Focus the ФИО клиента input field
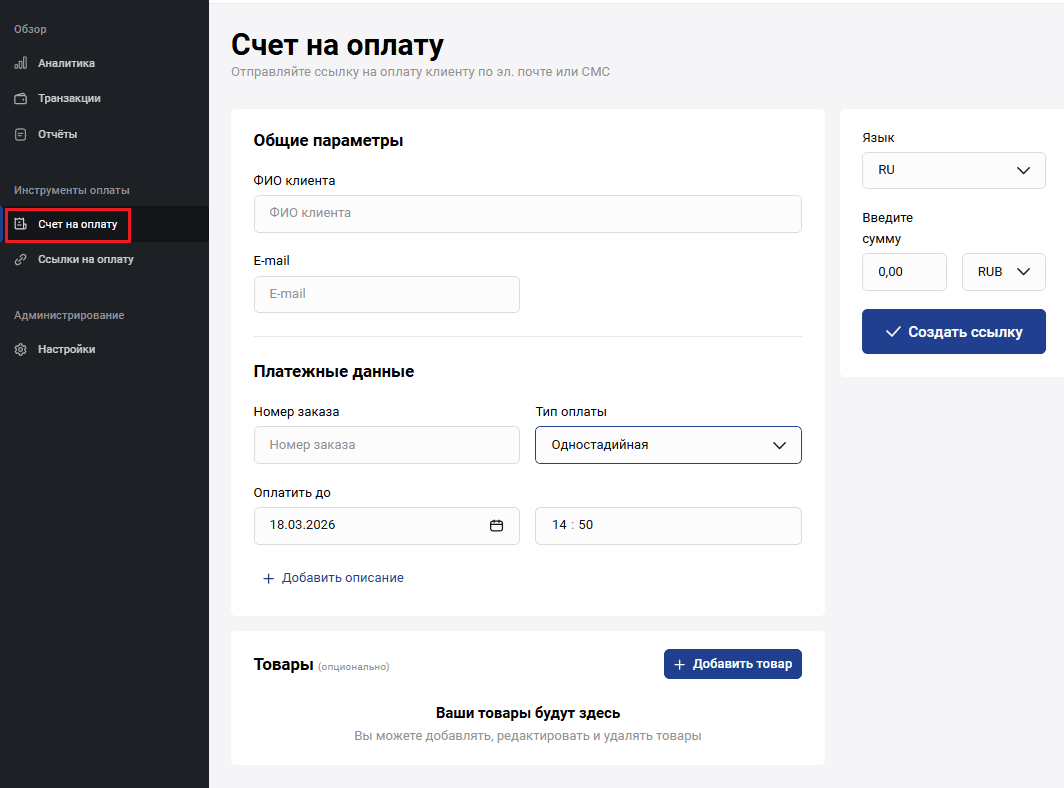This screenshot has width=1064, height=788. point(527,214)
